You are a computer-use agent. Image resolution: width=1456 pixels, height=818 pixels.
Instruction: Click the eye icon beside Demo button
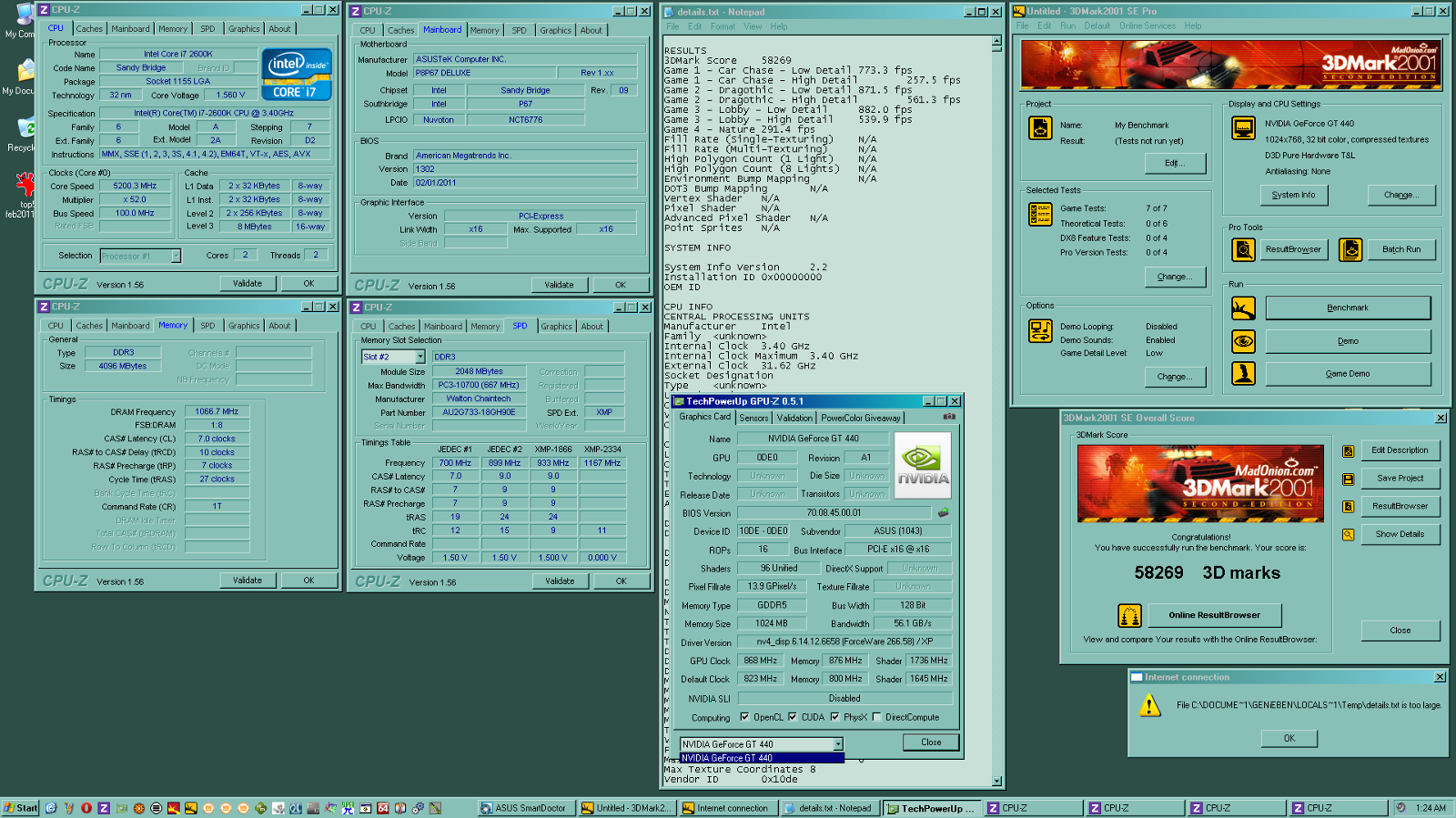pos(1243,341)
